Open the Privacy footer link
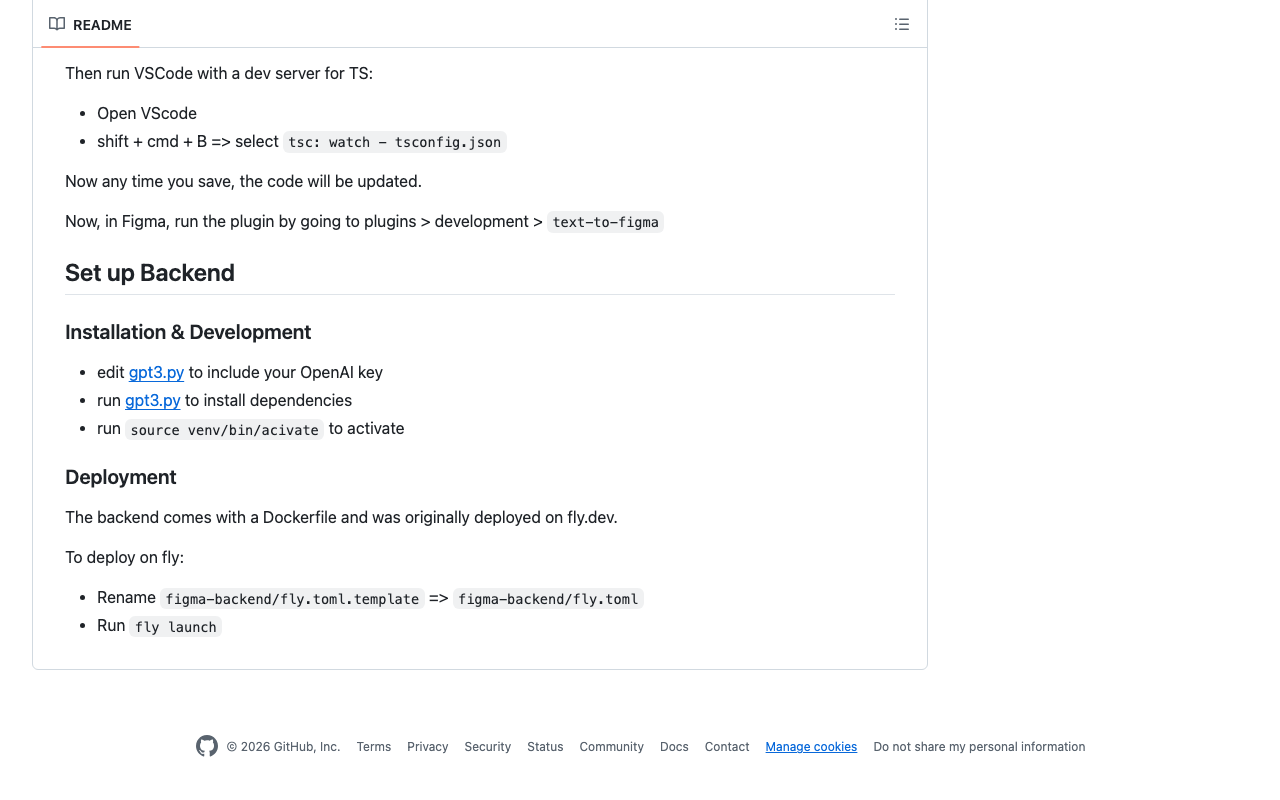The image size is (1280, 800). (x=428, y=747)
